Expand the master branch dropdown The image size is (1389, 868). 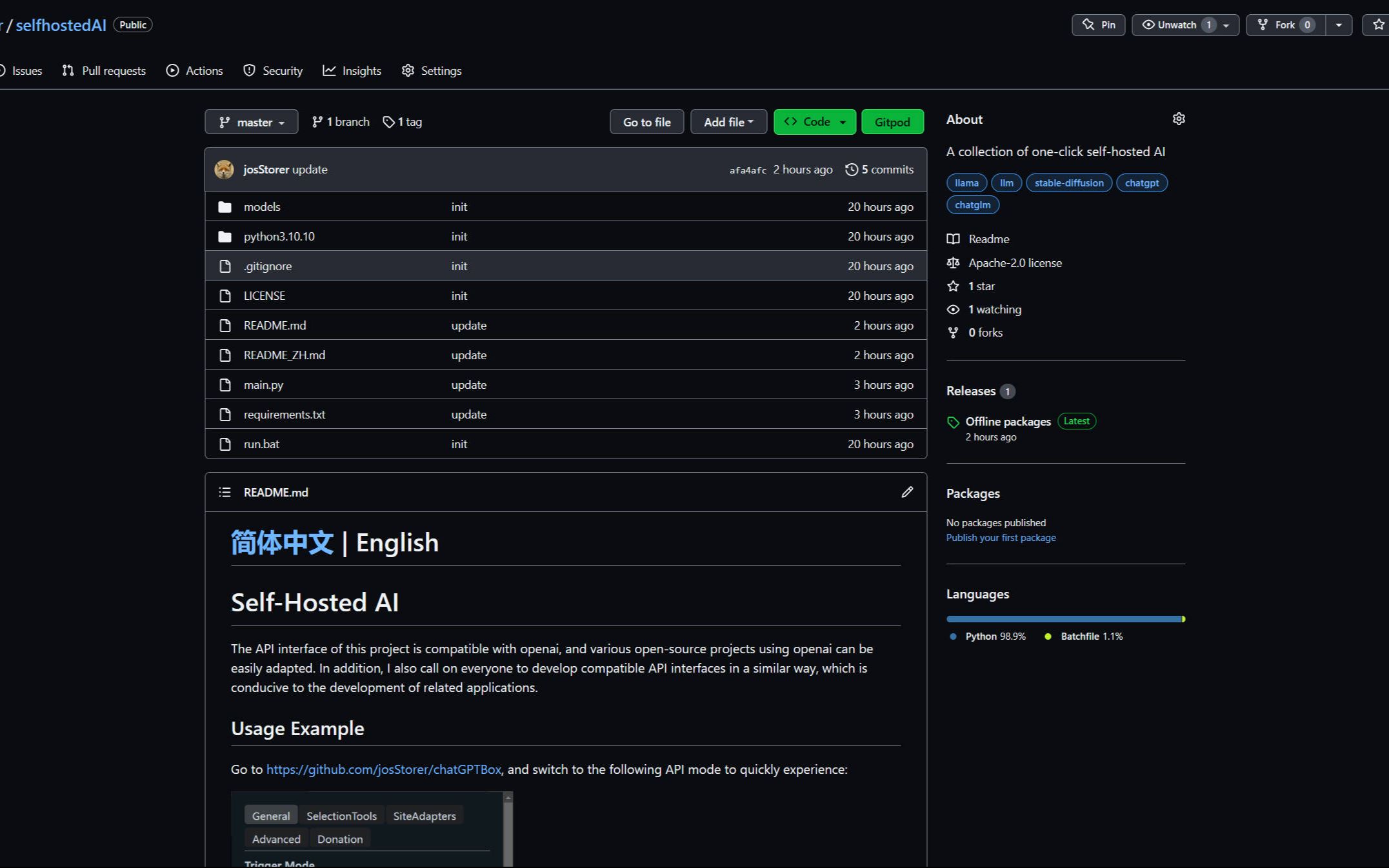click(251, 122)
